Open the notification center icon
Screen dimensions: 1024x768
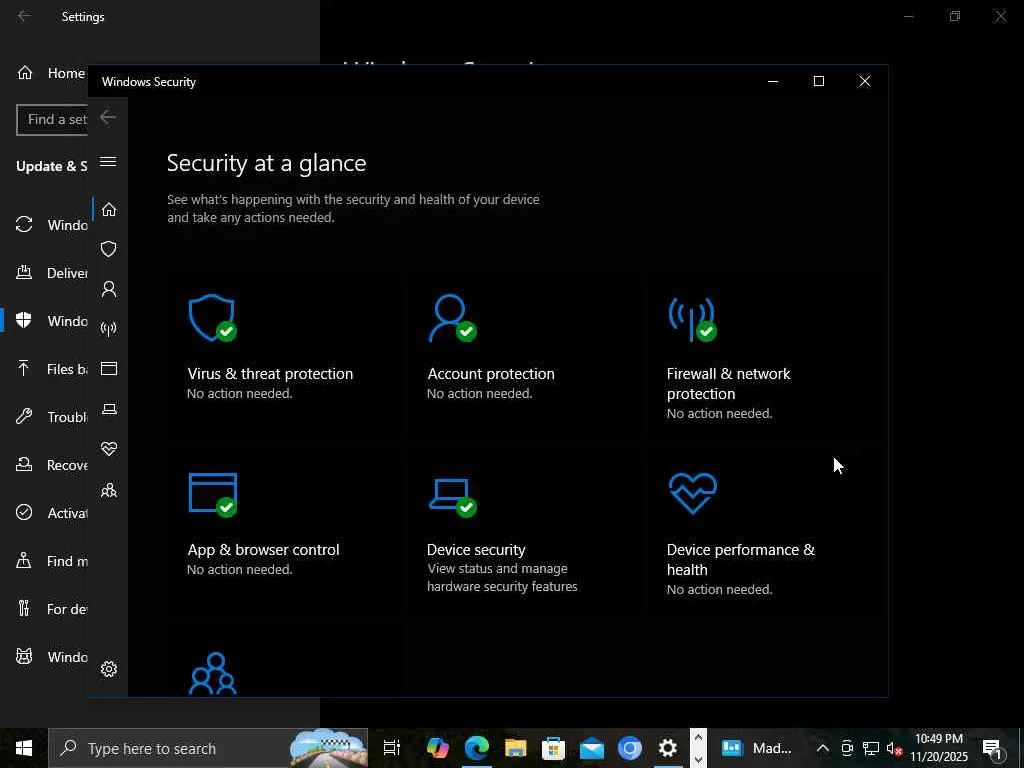(992, 748)
